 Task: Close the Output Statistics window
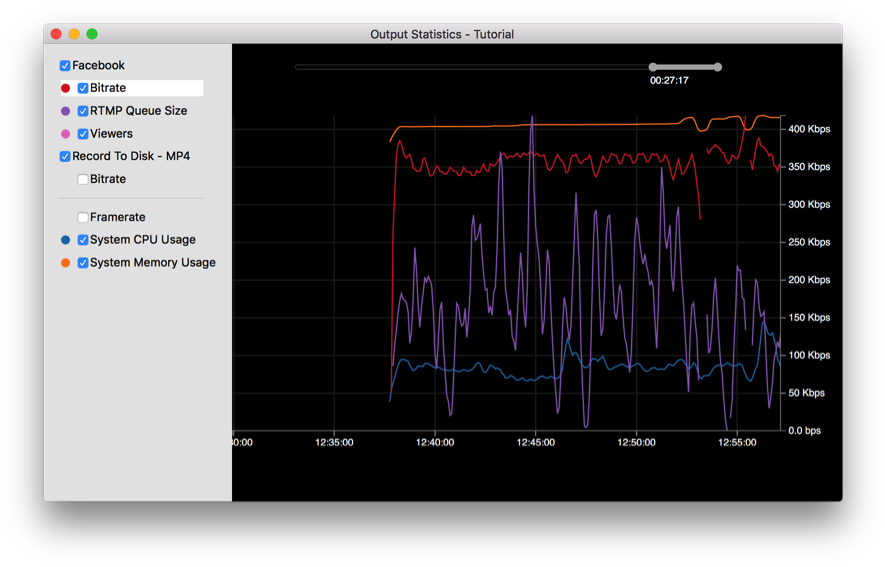[x=56, y=34]
